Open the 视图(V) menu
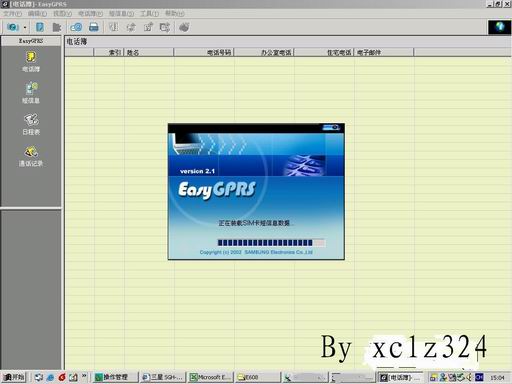Viewport: 512px width, 384px height. point(62,14)
